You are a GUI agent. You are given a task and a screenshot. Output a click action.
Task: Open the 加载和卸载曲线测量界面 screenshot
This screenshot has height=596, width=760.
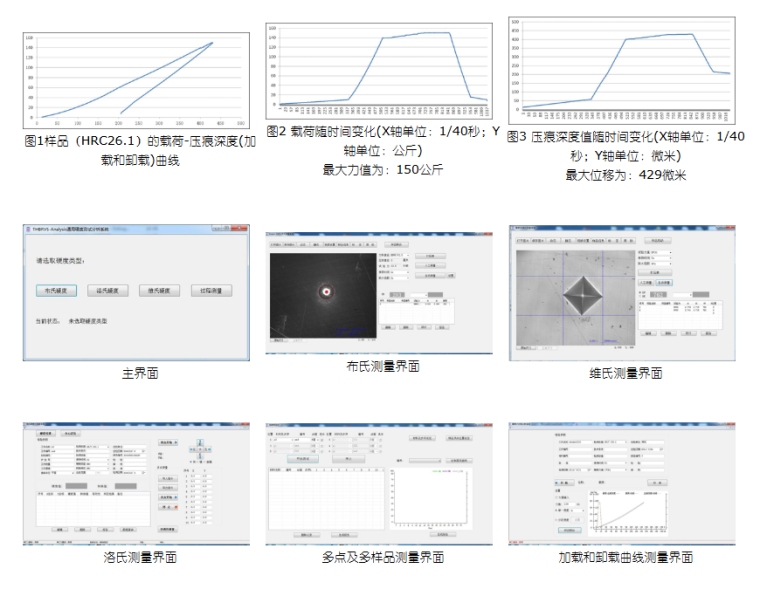(623, 482)
